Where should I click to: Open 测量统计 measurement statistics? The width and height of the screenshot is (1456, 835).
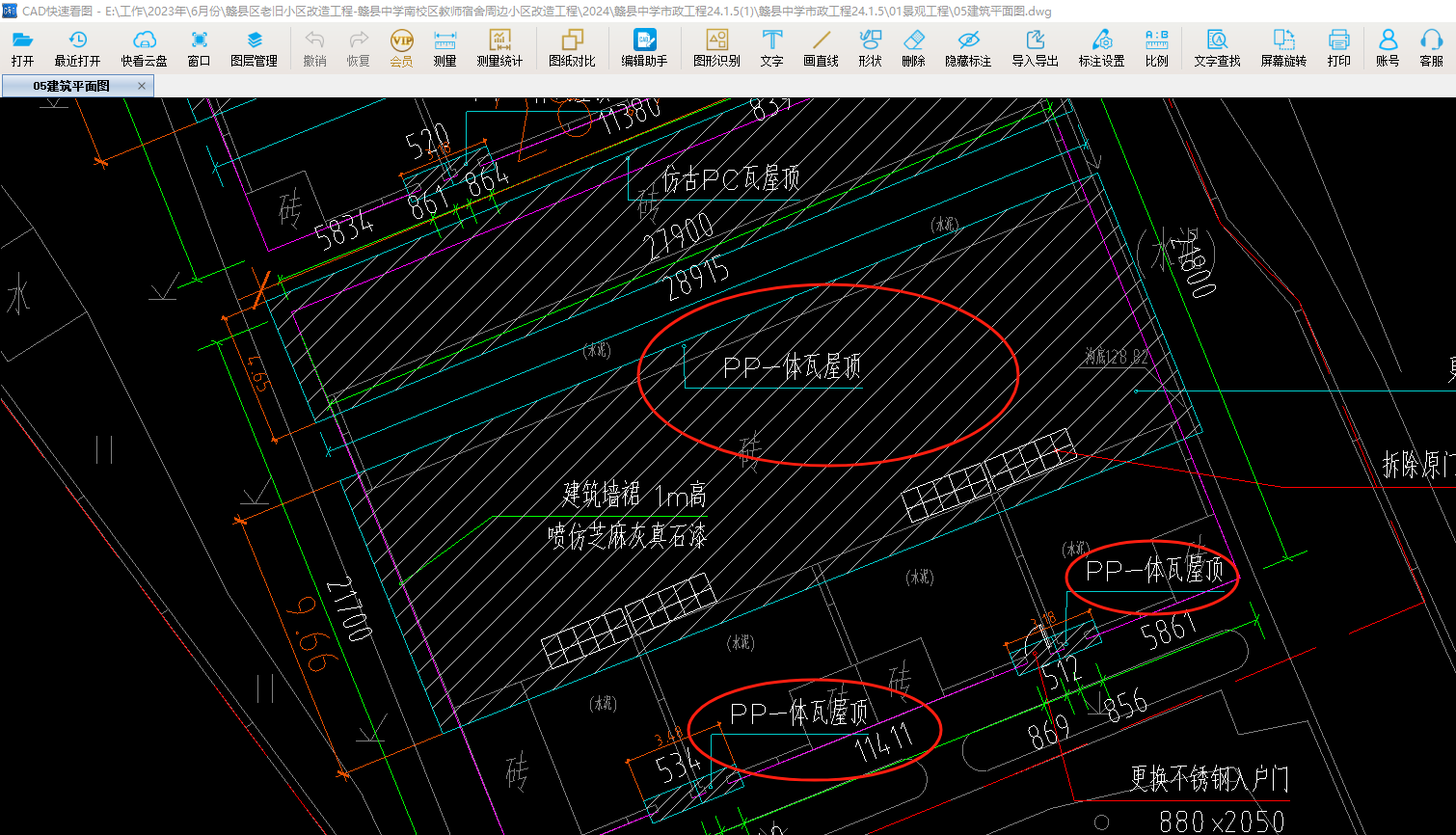[499, 48]
